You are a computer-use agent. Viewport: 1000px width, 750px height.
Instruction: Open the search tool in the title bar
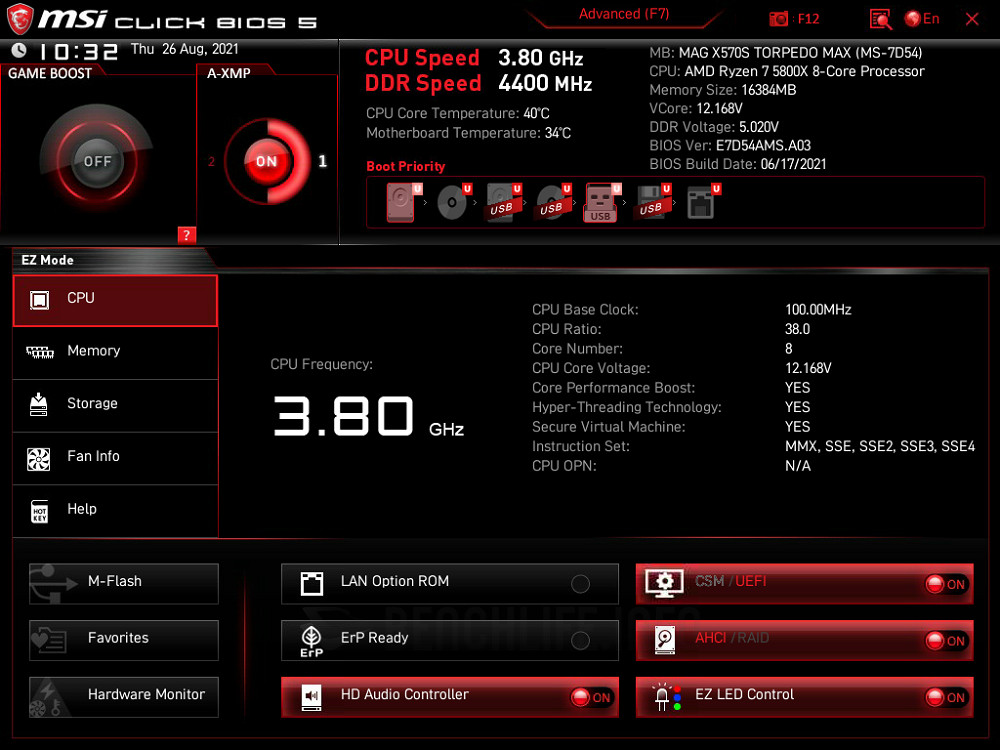pos(880,18)
